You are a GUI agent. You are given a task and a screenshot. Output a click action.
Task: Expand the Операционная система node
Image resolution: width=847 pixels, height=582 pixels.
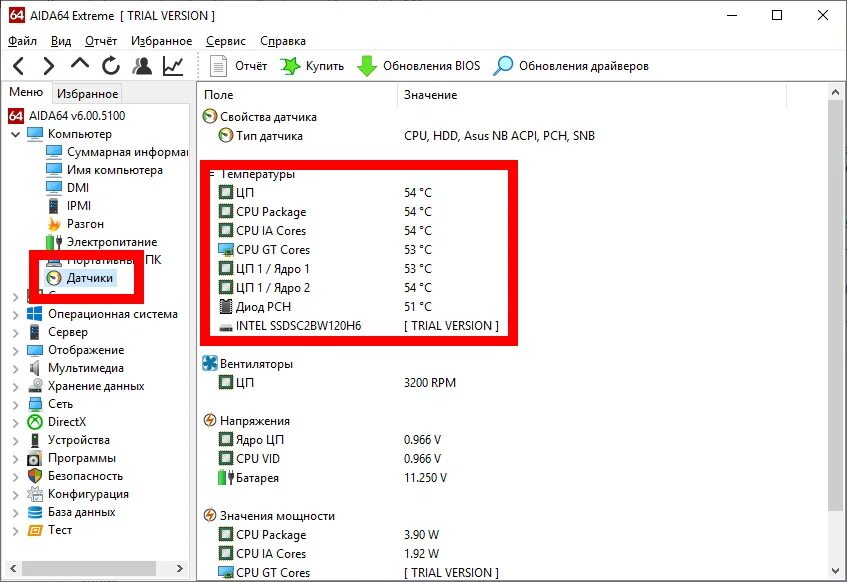(15, 315)
